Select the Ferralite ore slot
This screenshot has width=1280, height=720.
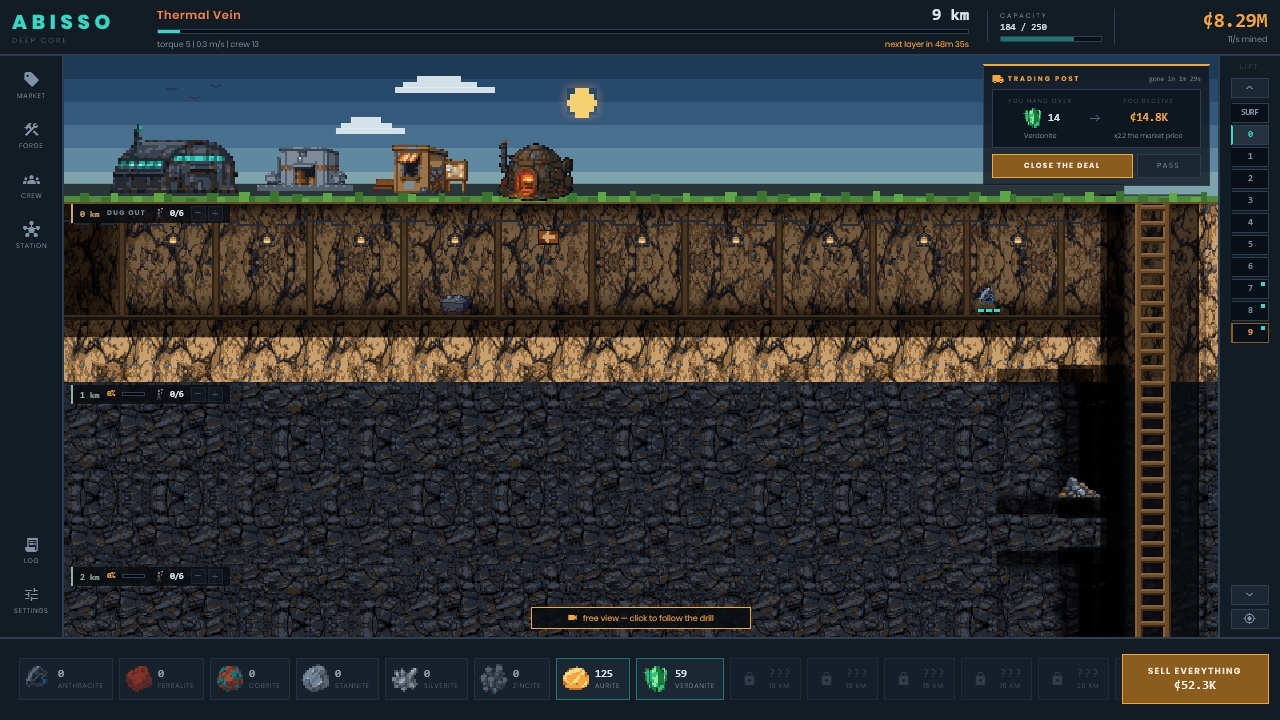click(x=161, y=679)
